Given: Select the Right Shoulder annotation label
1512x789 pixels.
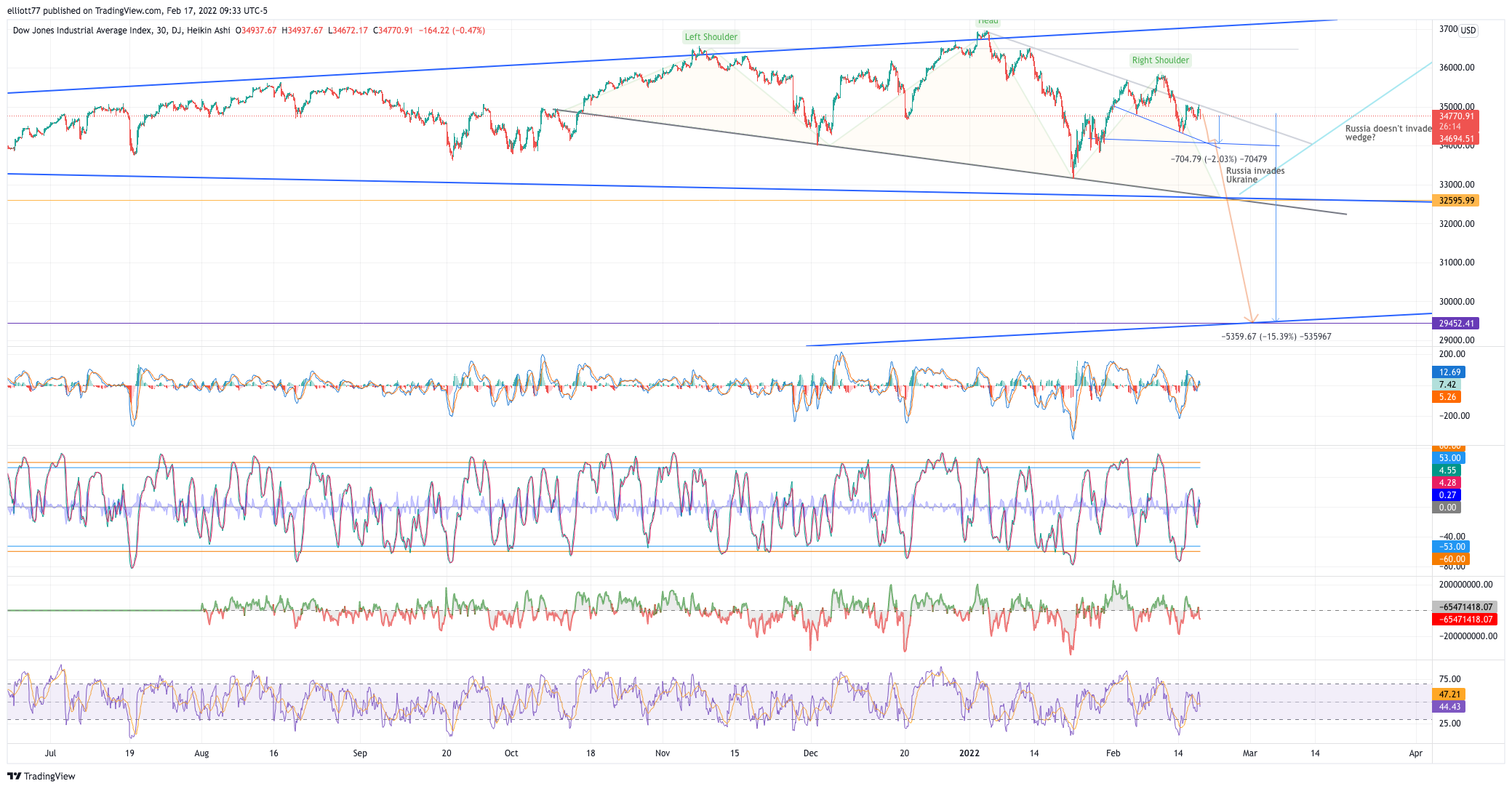Looking at the screenshot, I should (x=1160, y=60).
